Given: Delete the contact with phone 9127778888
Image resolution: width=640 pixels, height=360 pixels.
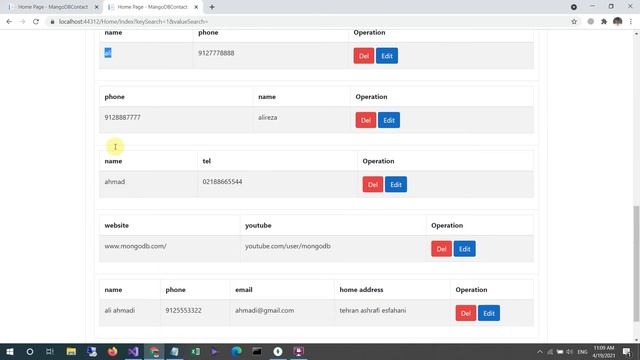Looking at the screenshot, I should click(x=364, y=56).
